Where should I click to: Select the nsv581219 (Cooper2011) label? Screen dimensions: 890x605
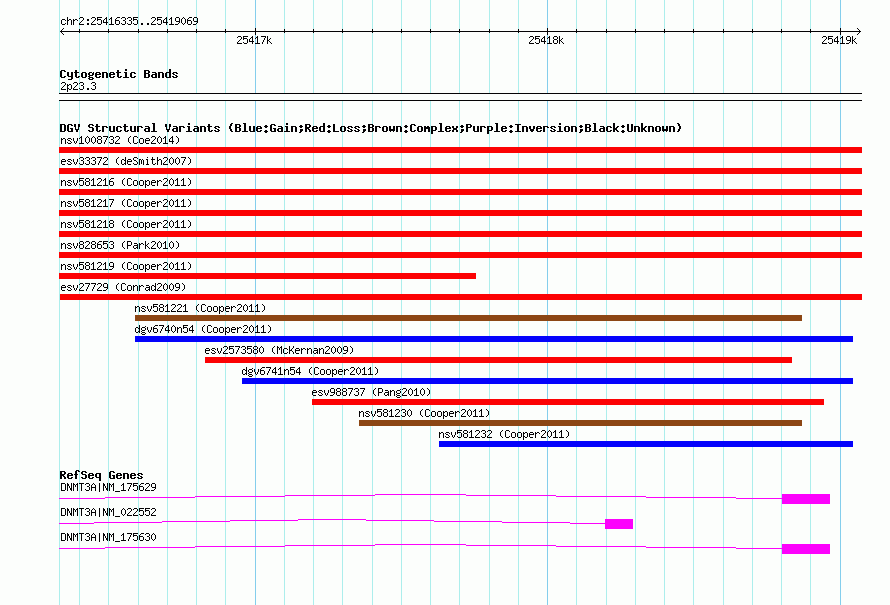pos(126,266)
